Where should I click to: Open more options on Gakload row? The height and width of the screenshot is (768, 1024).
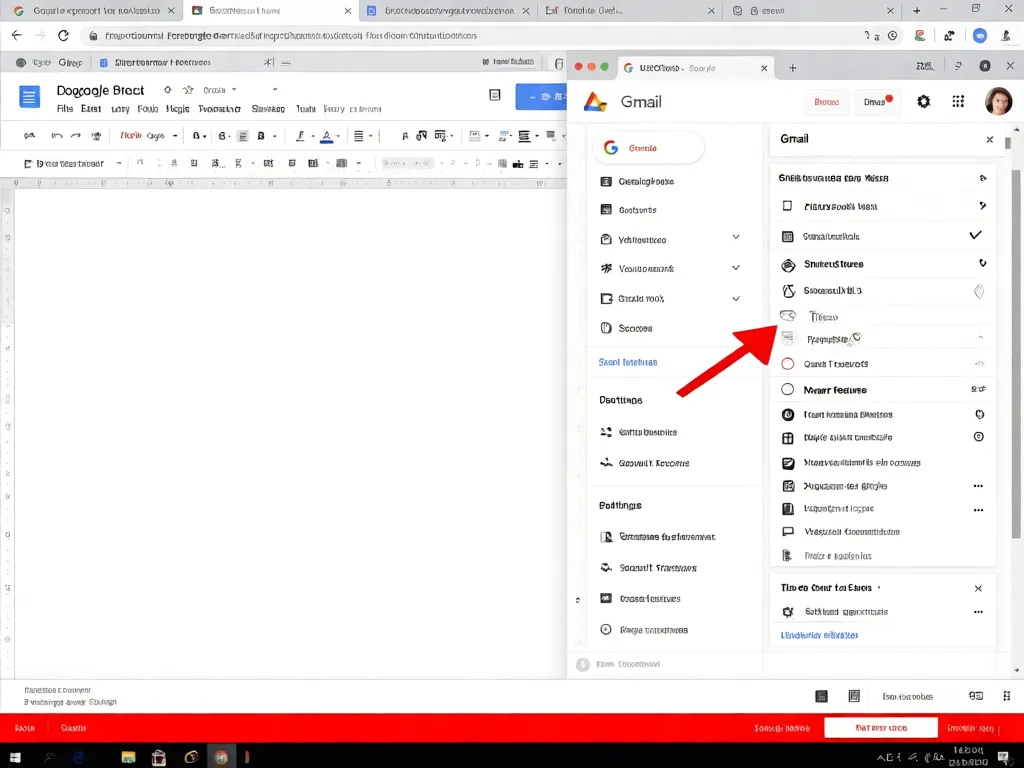pos(978,612)
